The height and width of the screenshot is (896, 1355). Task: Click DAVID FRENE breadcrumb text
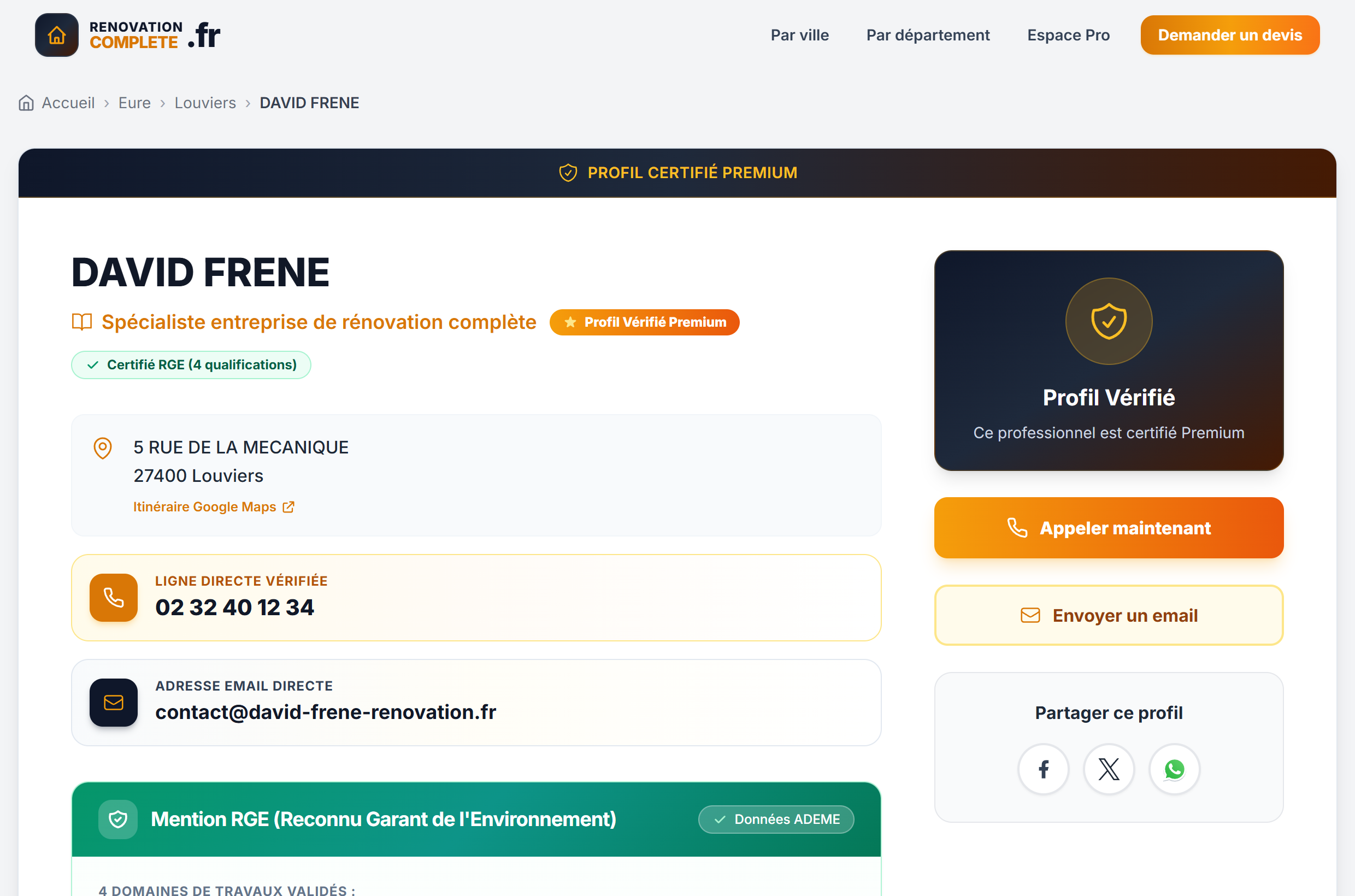coord(309,103)
